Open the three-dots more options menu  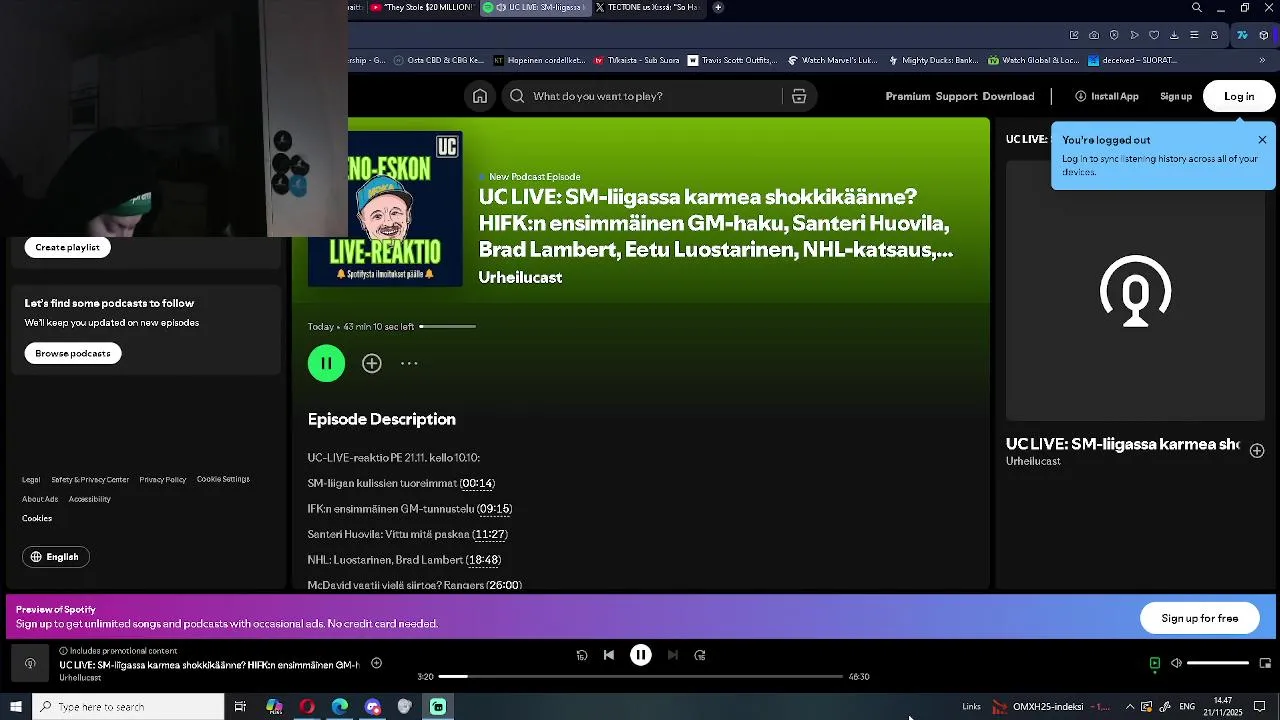tap(409, 364)
